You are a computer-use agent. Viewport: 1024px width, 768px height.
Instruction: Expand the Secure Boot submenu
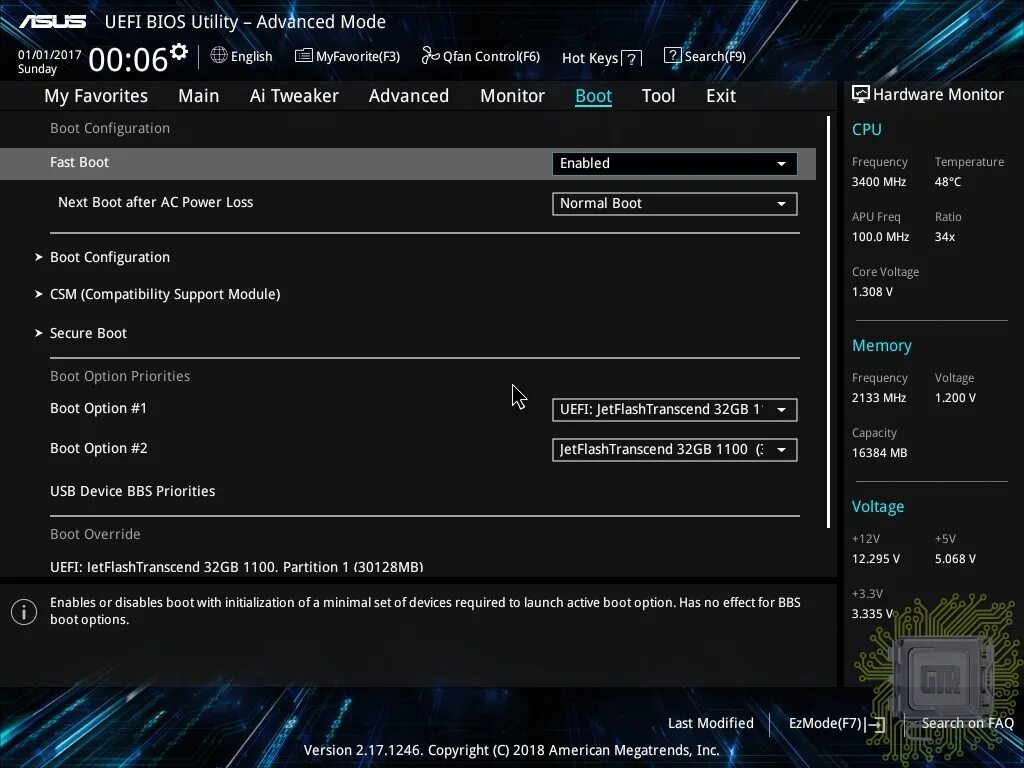(81, 333)
